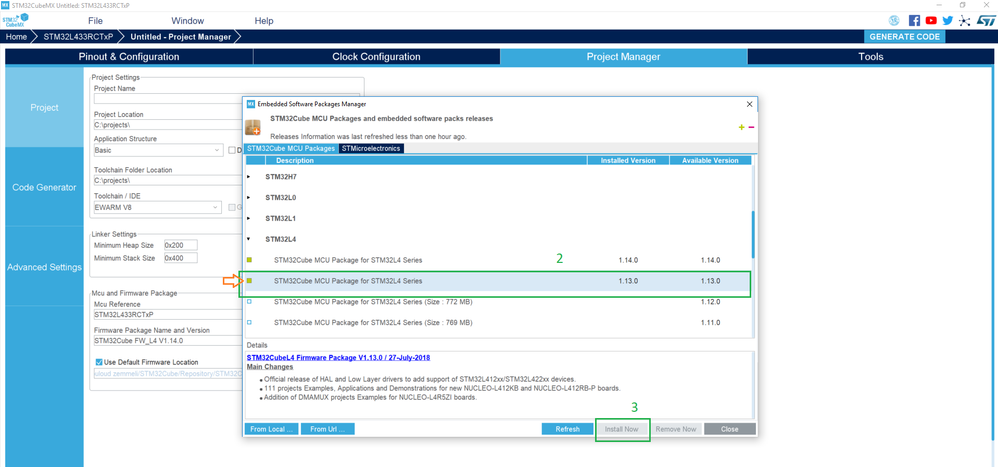The height and width of the screenshot is (467, 998).
Task: Click the Description column header
Action: pyautogui.click(x=426, y=160)
